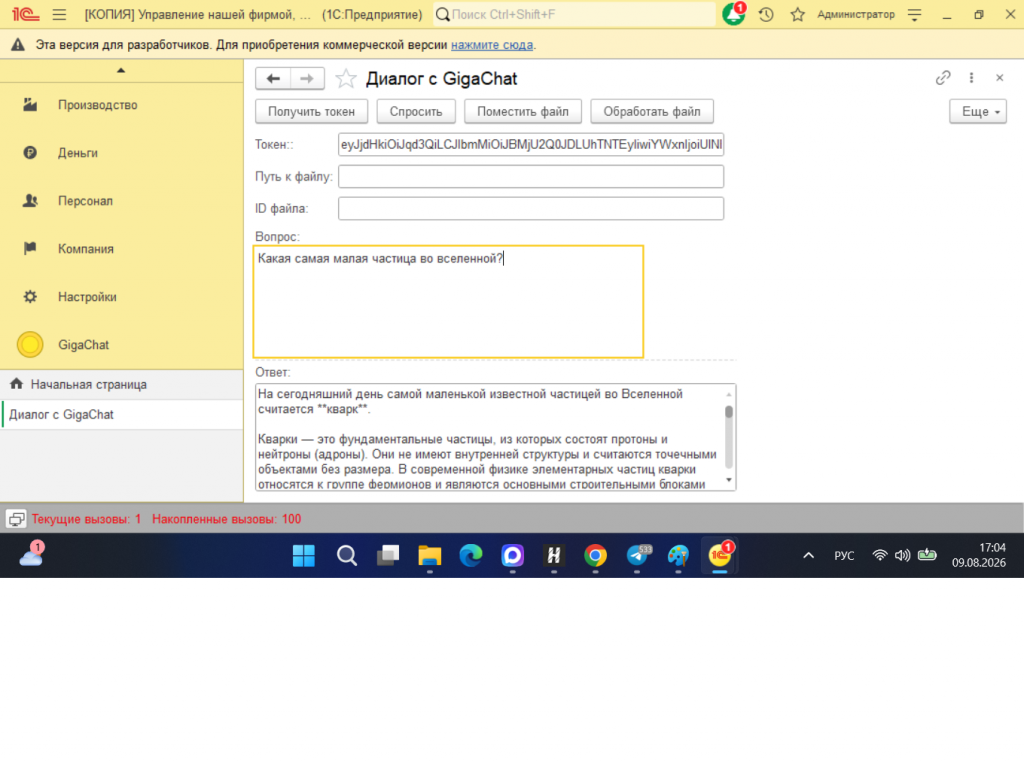
Task: Open Telegram from taskbar
Action: tap(637, 556)
